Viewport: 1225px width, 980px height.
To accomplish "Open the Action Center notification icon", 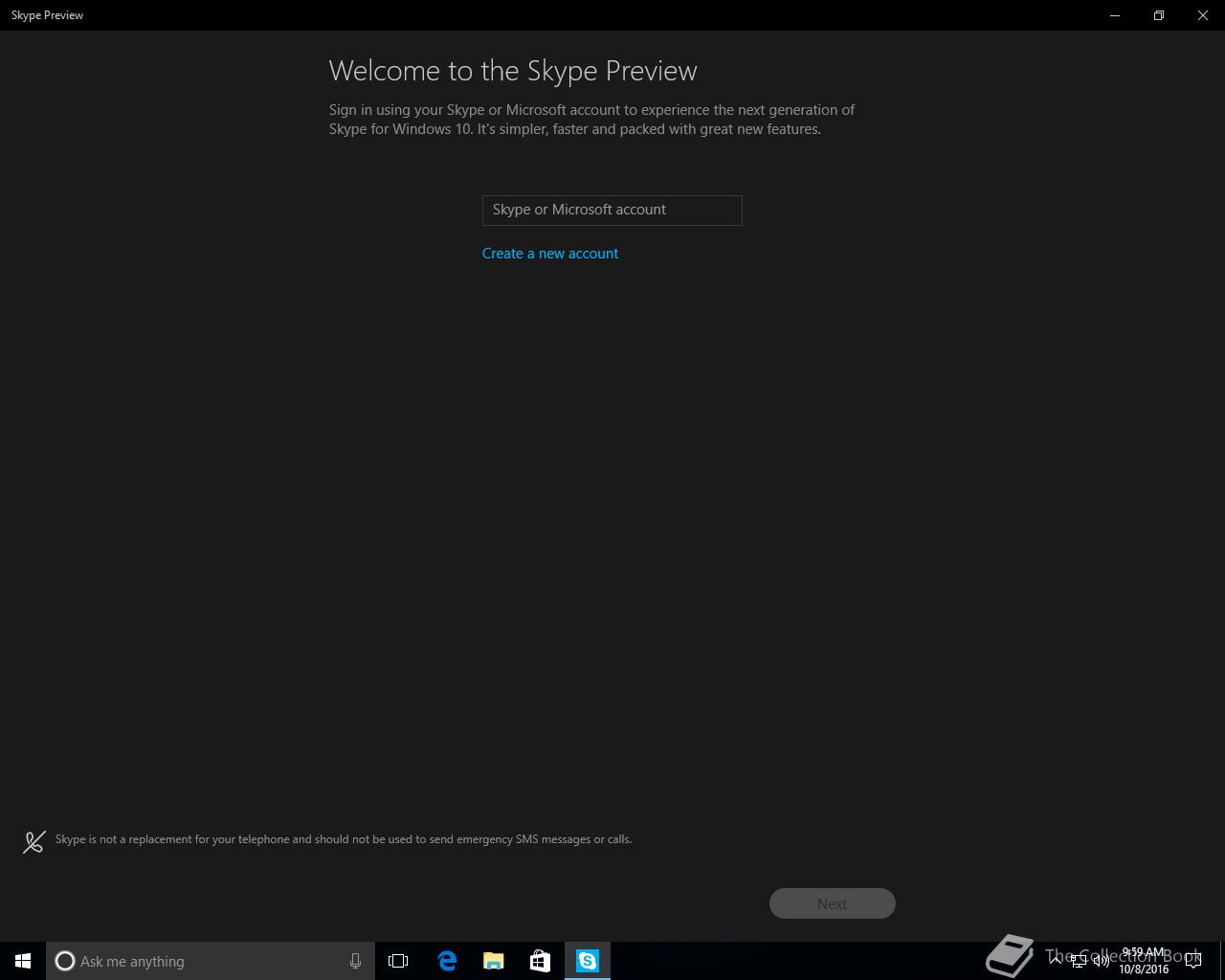I will pyautogui.click(x=1193, y=961).
